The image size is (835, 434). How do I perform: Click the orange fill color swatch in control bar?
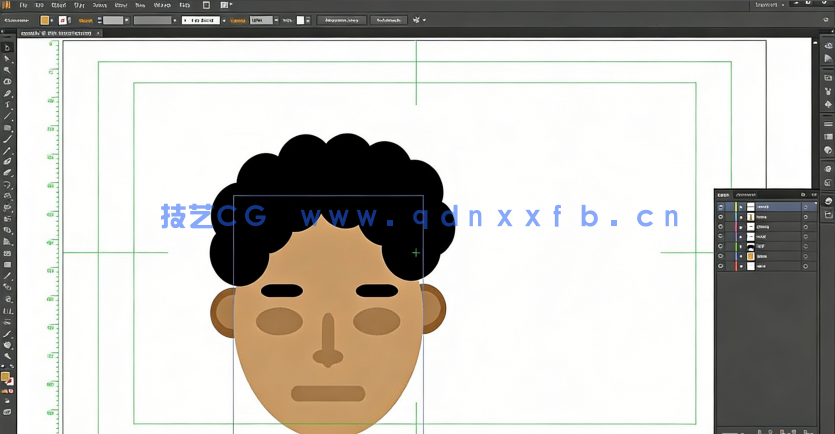click(x=46, y=20)
